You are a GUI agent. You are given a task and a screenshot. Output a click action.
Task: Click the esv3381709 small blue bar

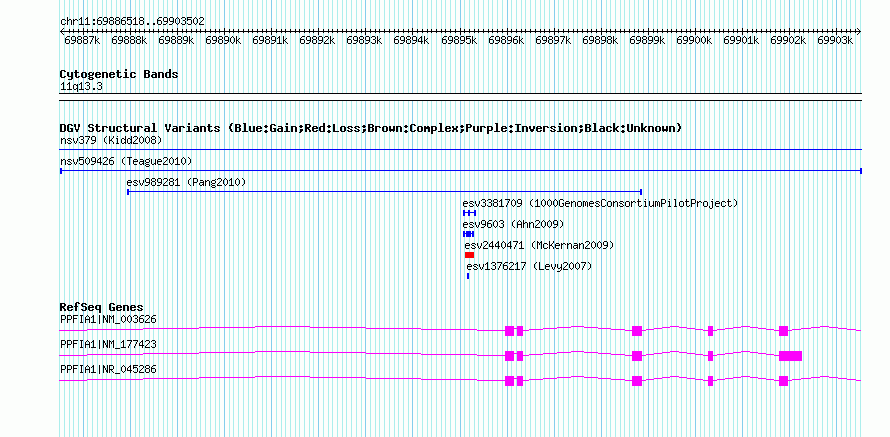[x=469, y=213]
